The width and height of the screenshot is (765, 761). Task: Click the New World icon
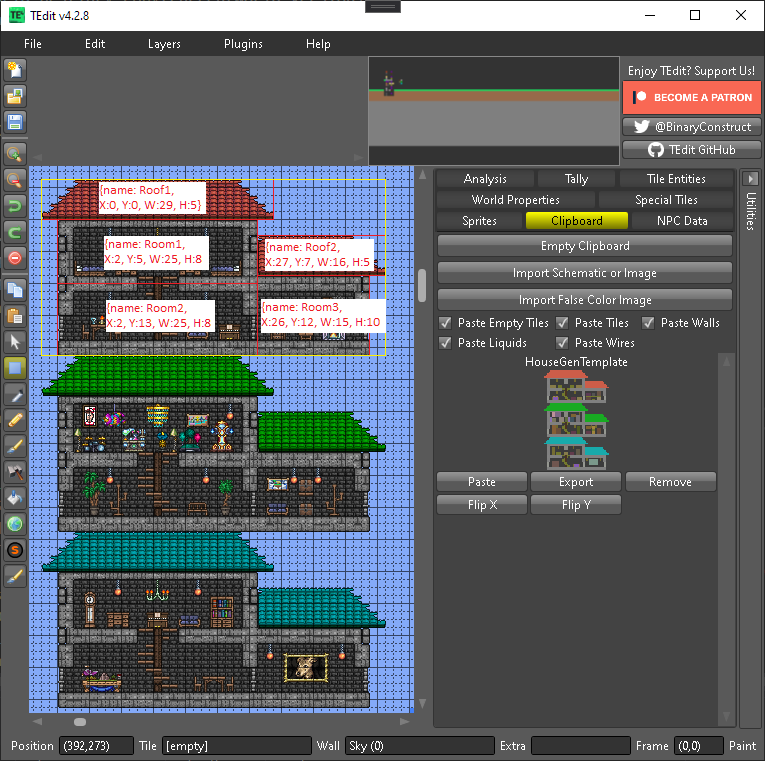pyautogui.click(x=15, y=70)
